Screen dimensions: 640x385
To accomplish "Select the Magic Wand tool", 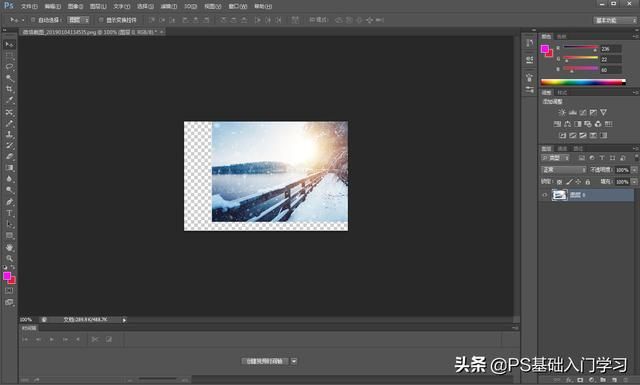I will pyautogui.click(x=9, y=78).
